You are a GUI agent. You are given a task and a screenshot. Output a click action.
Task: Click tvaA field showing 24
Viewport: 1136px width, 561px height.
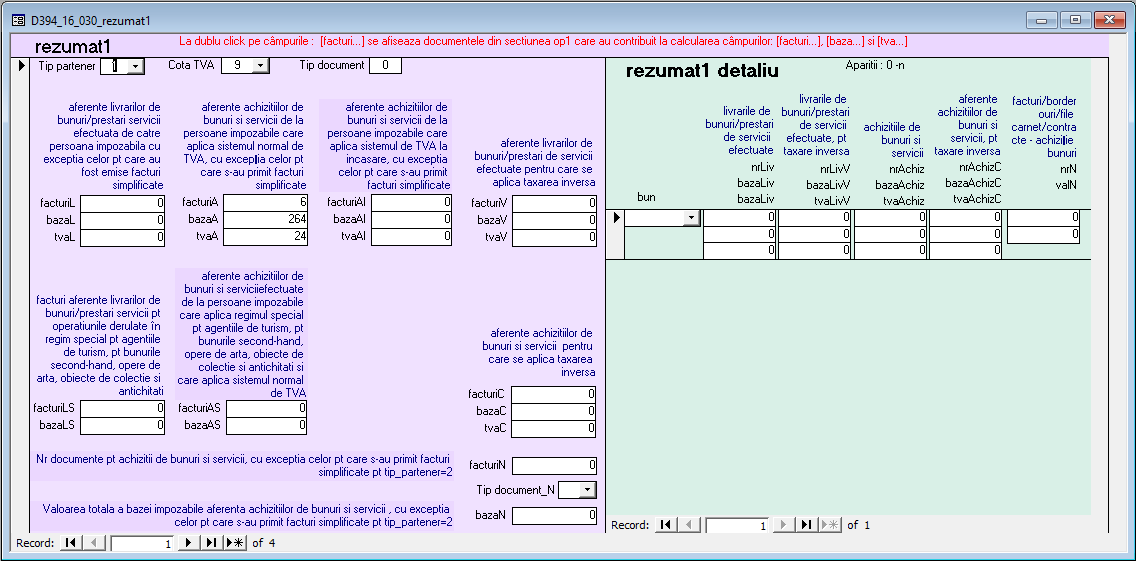264,238
